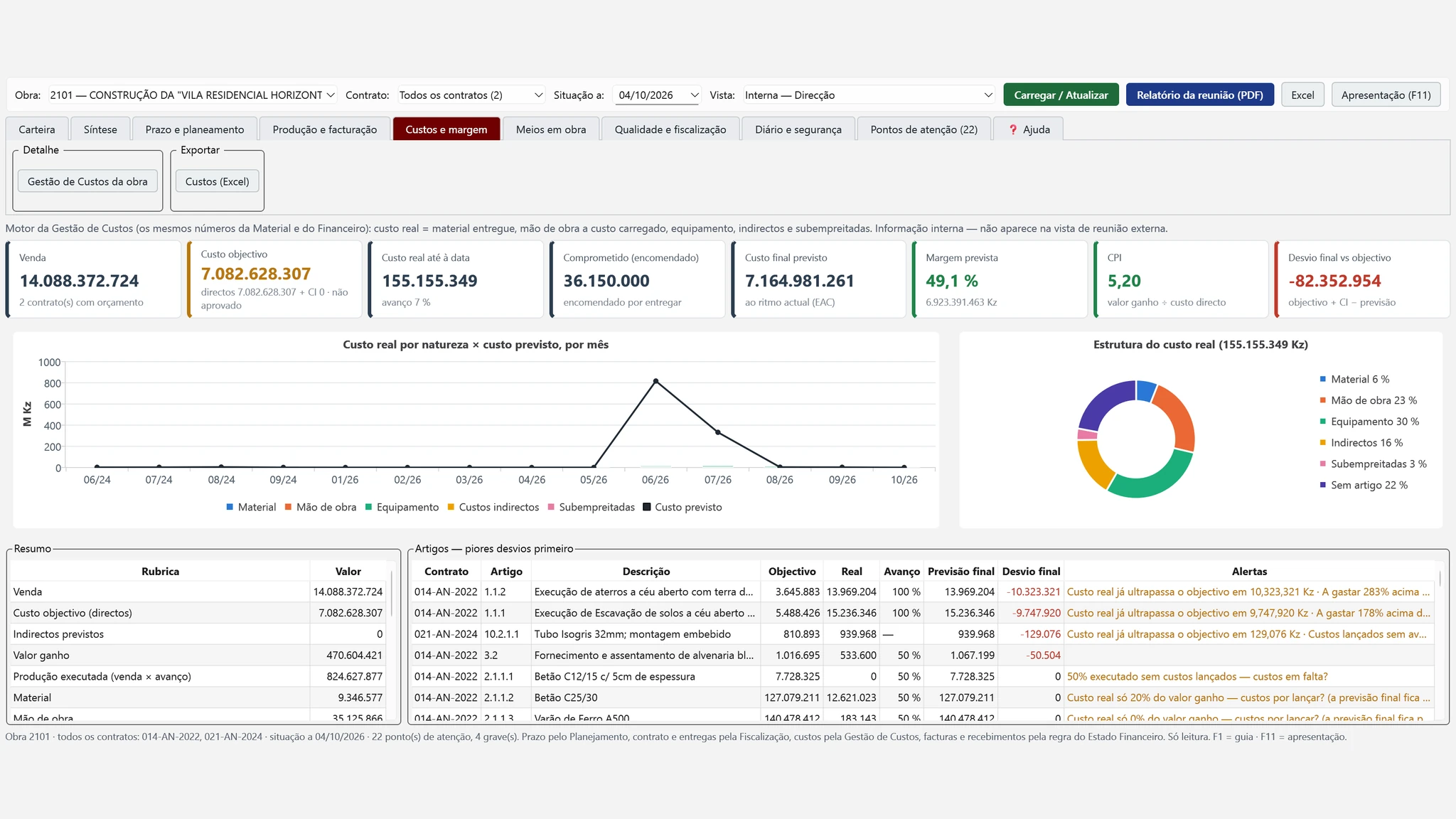The width and height of the screenshot is (1456, 819).
Task: Toggle Equipamento legend item under line chart
Action: click(x=402, y=507)
